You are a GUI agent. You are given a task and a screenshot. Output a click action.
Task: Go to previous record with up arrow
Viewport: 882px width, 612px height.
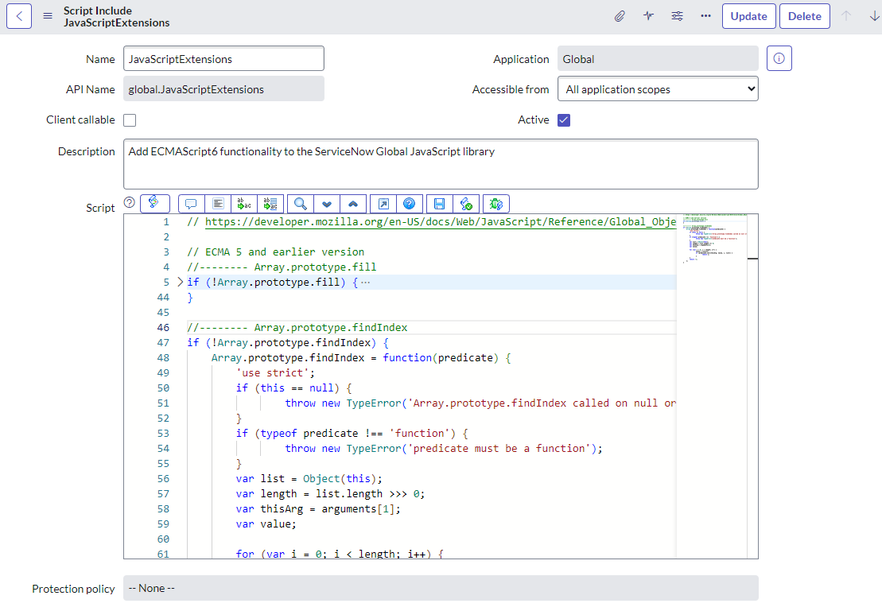pyautogui.click(x=845, y=16)
